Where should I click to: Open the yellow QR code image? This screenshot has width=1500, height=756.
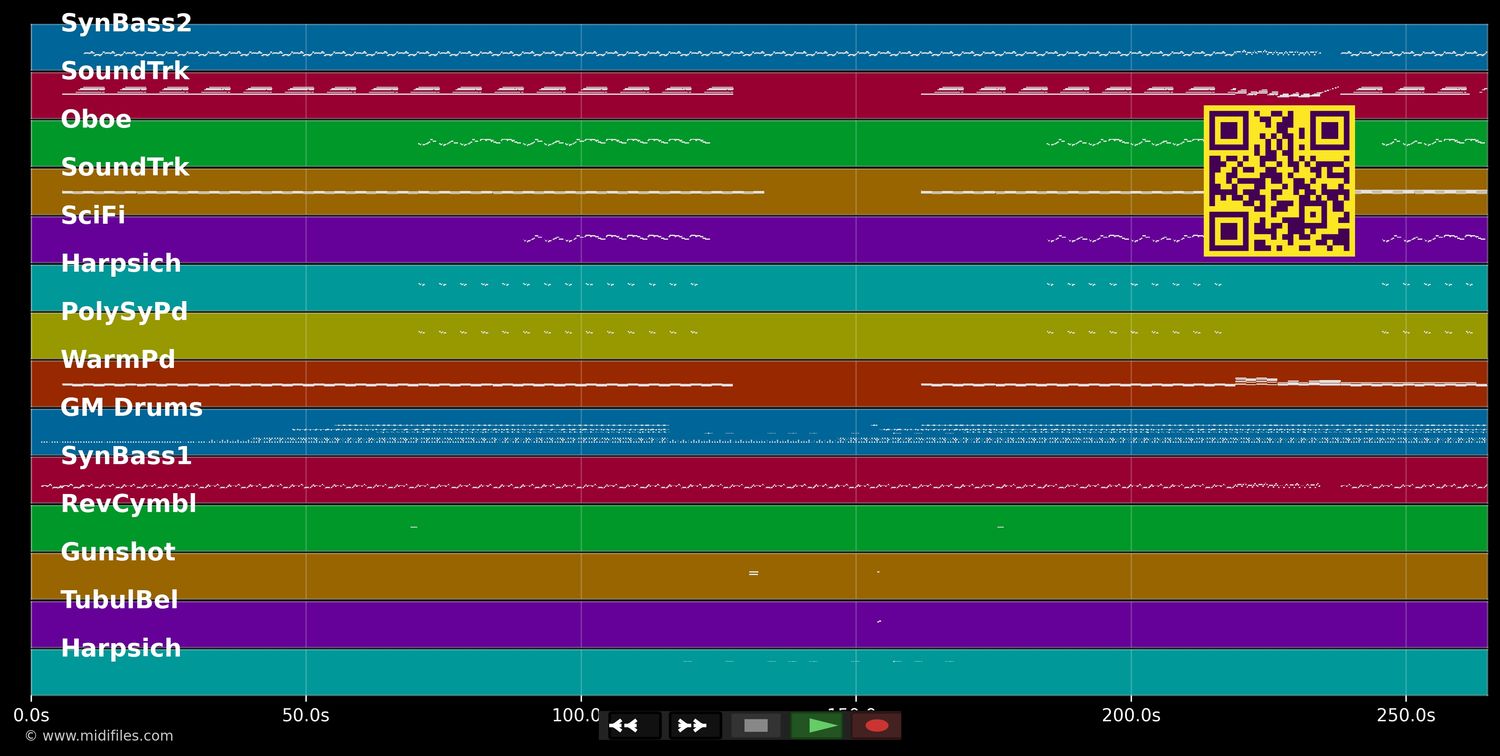[1279, 181]
